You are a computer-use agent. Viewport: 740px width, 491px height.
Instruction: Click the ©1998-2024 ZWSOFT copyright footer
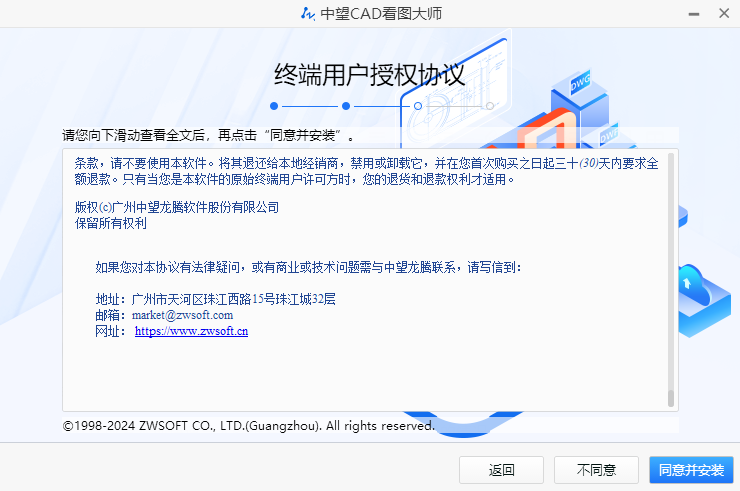point(248,425)
